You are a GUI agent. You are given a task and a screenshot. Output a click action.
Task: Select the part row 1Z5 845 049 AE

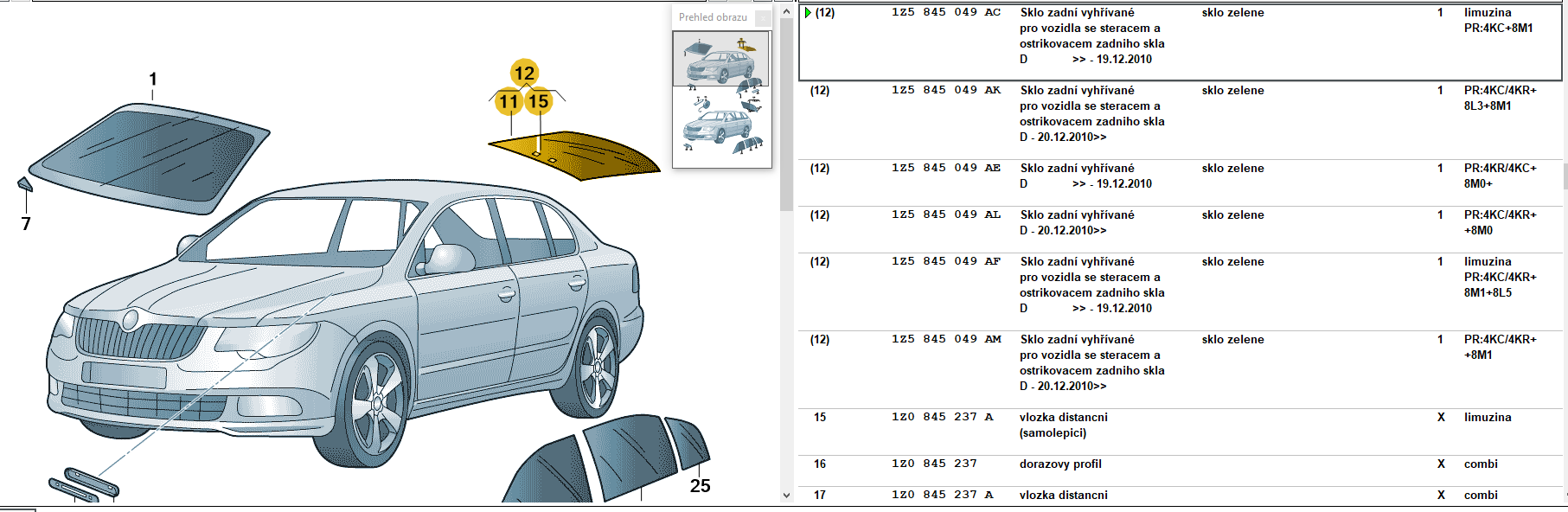pyautogui.click(x=946, y=169)
